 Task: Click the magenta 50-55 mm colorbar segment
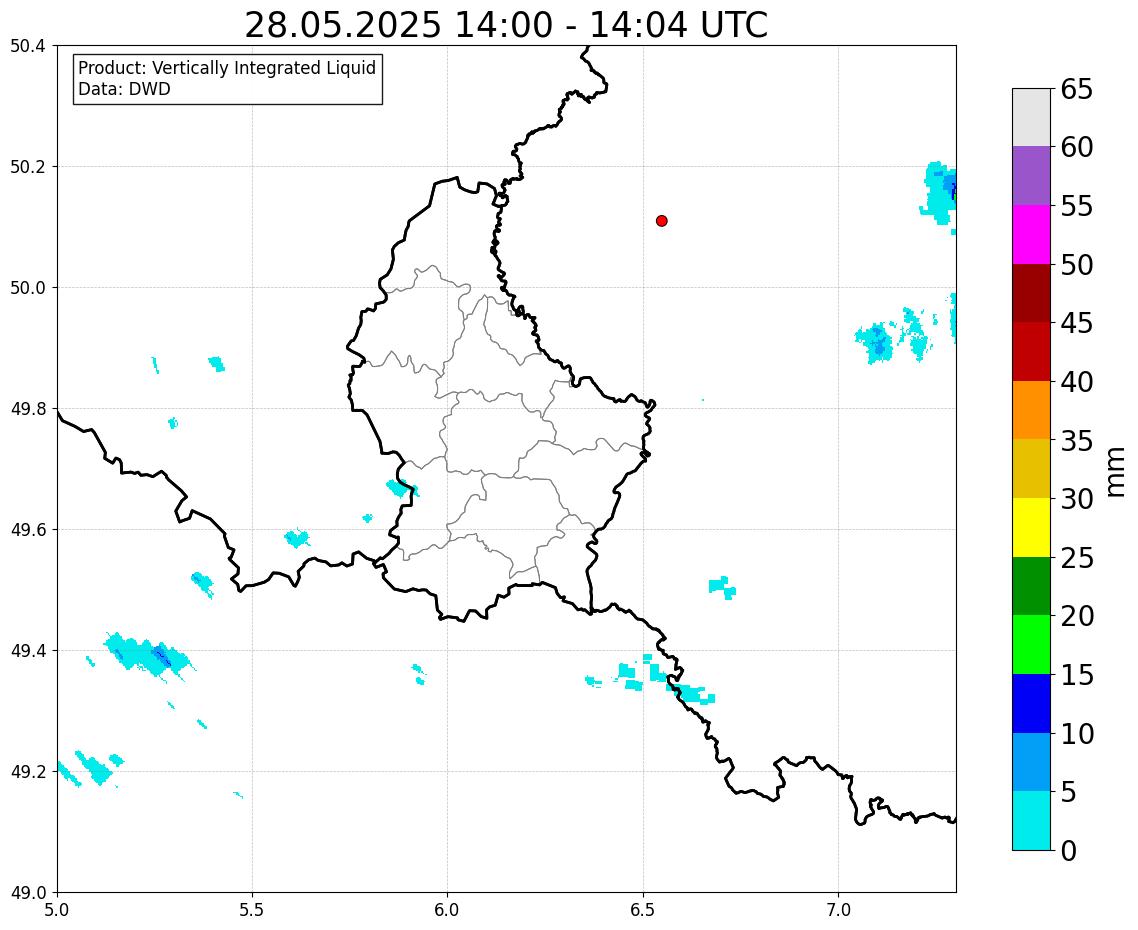click(1031, 234)
